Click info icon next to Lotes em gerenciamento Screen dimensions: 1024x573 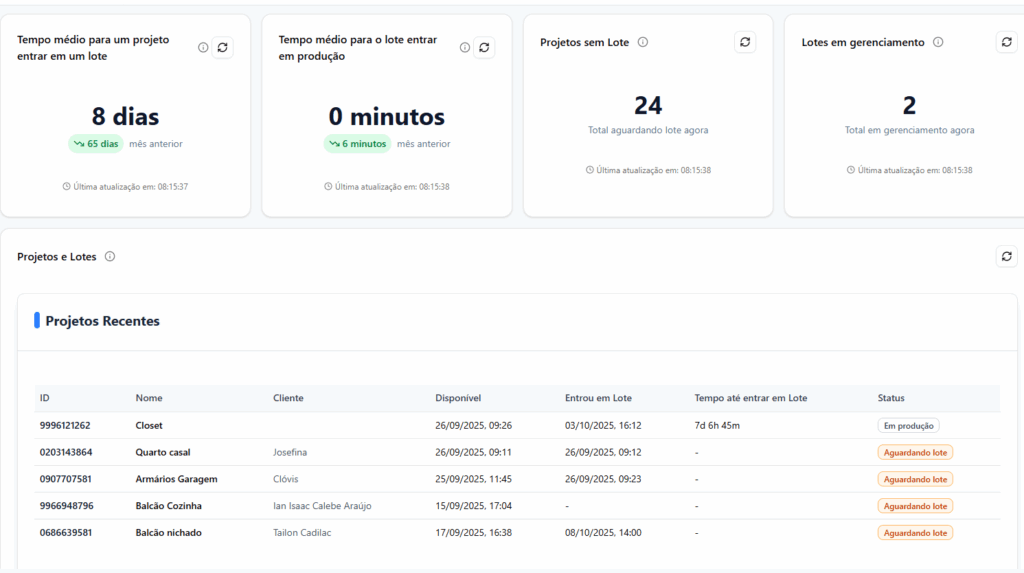(x=938, y=42)
